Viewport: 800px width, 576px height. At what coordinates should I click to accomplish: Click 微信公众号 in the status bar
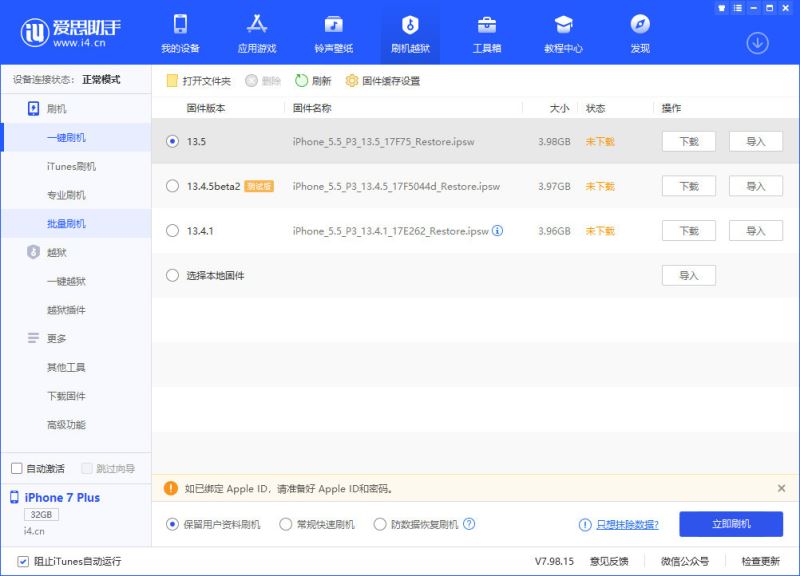685,561
